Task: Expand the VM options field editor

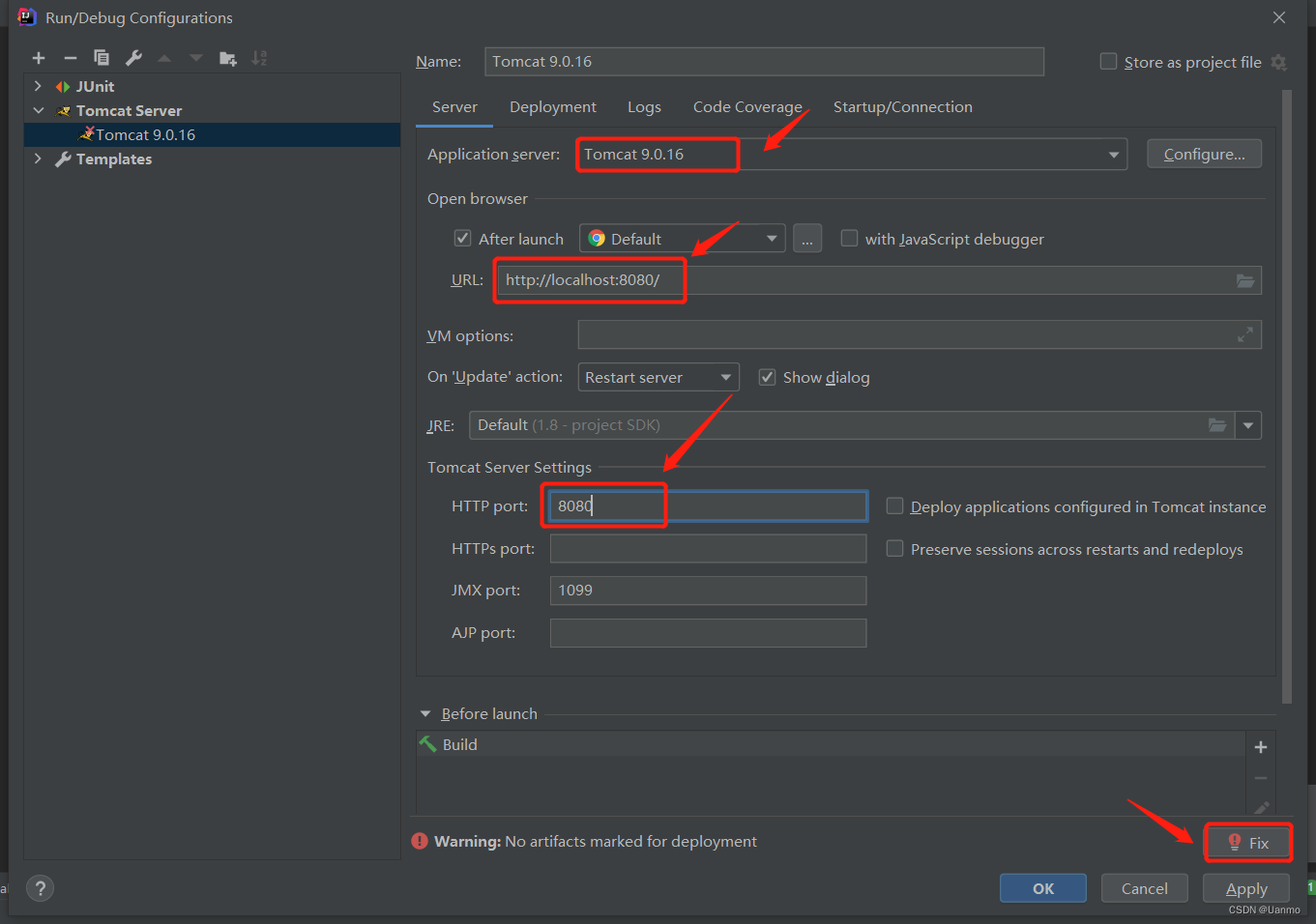Action: pyautogui.click(x=1245, y=334)
